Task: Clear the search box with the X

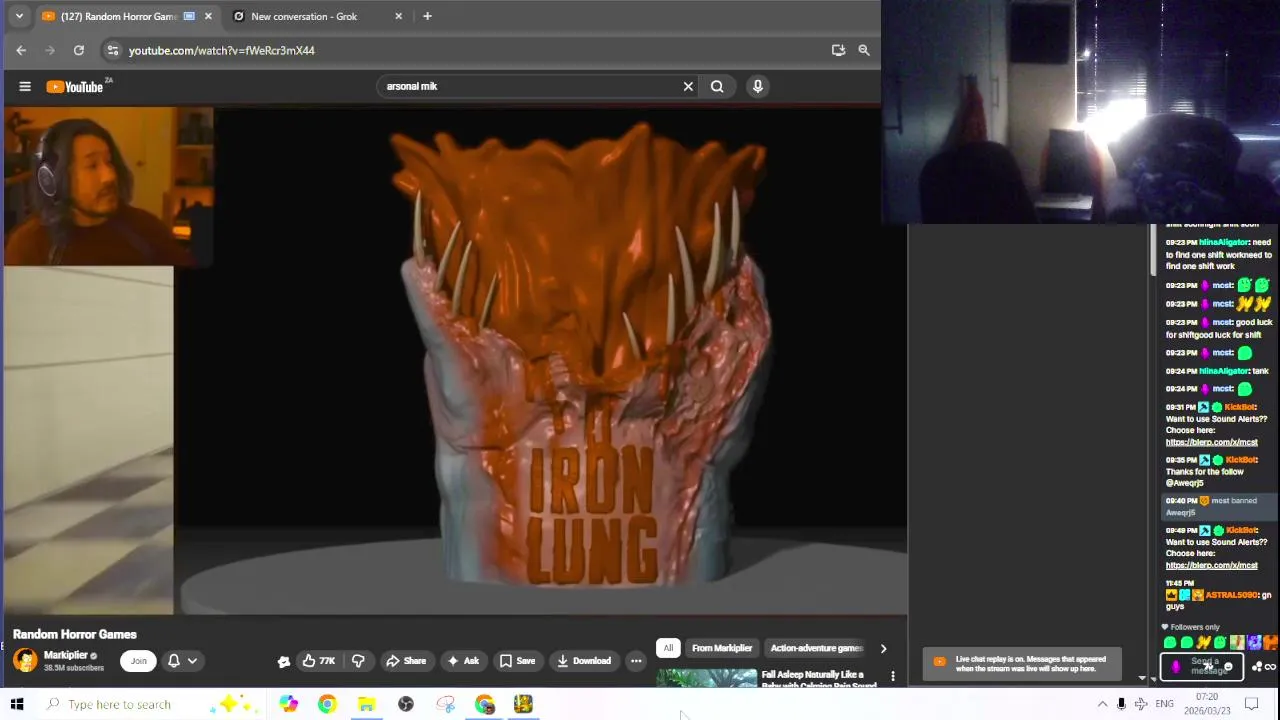Action: pos(688,86)
